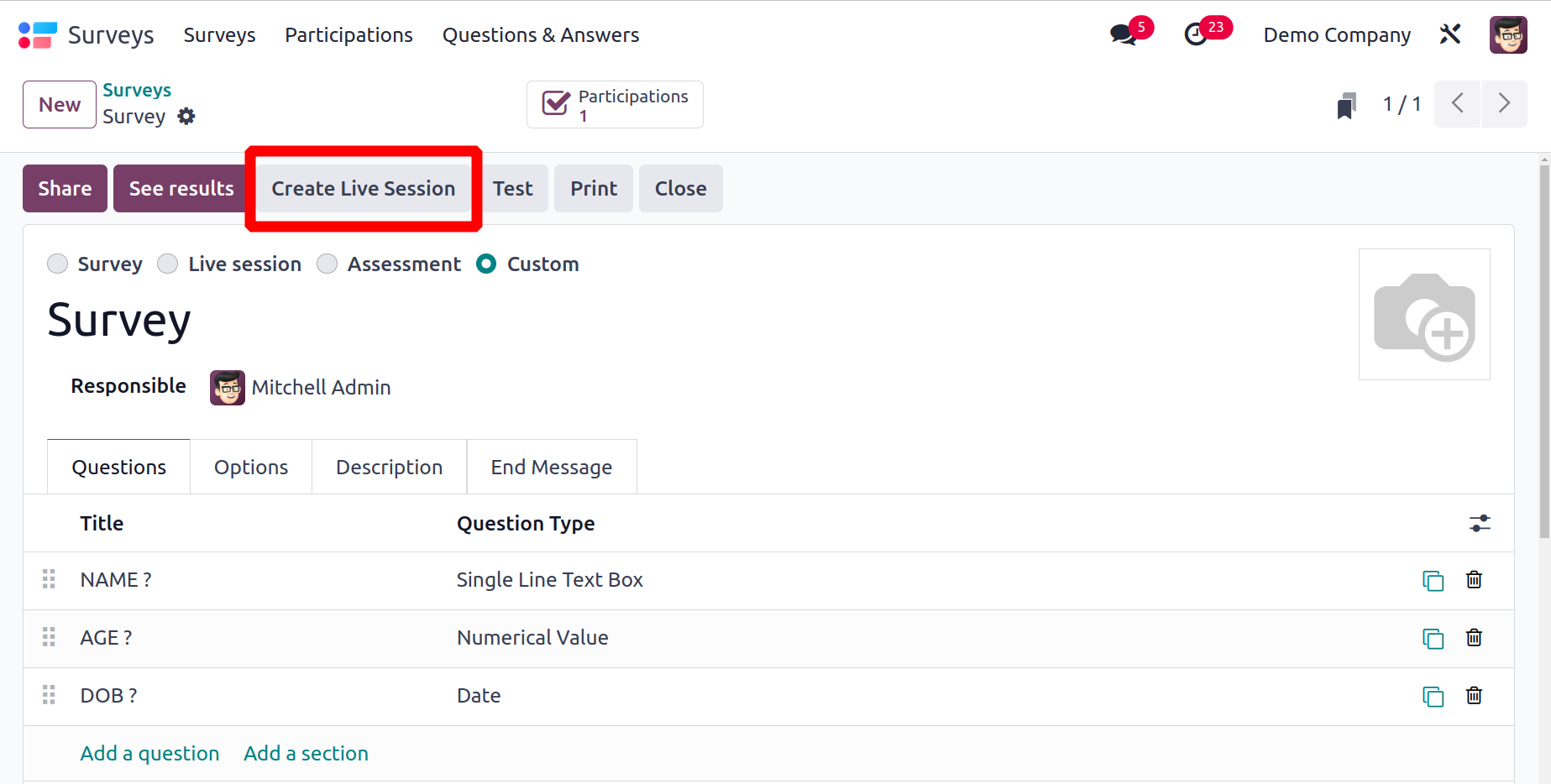Viewport: 1551px width, 784px height.
Task: Delete the AGE ? question
Action: [x=1474, y=637]
